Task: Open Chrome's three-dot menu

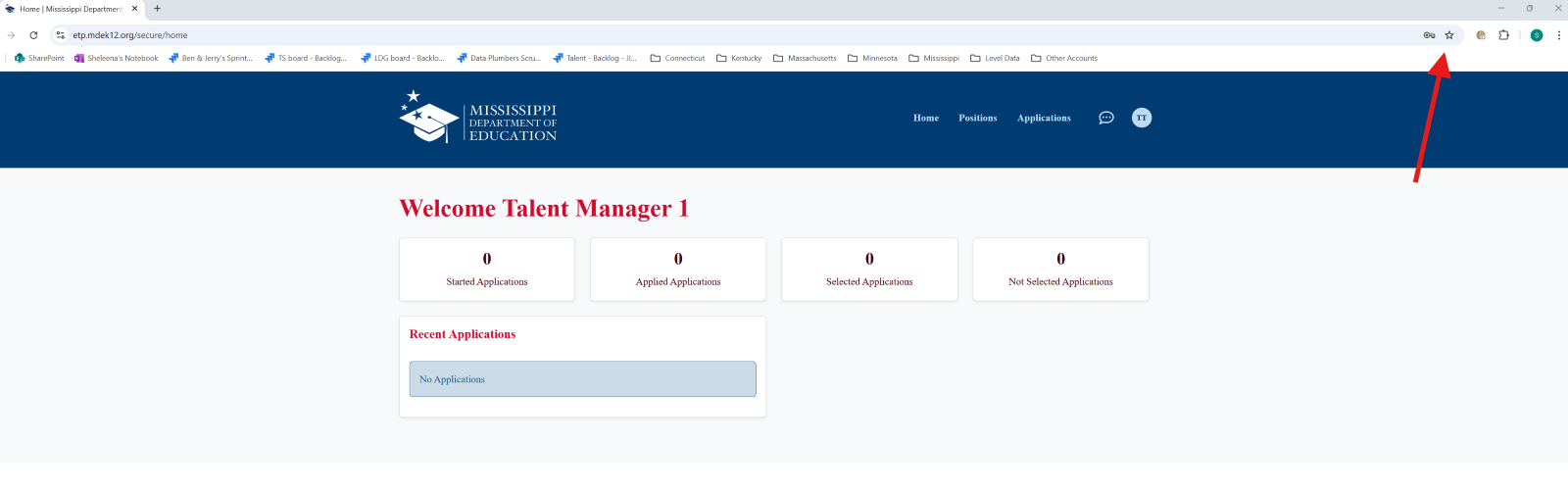Action: pyautogui.click(x=1558, y=35)
